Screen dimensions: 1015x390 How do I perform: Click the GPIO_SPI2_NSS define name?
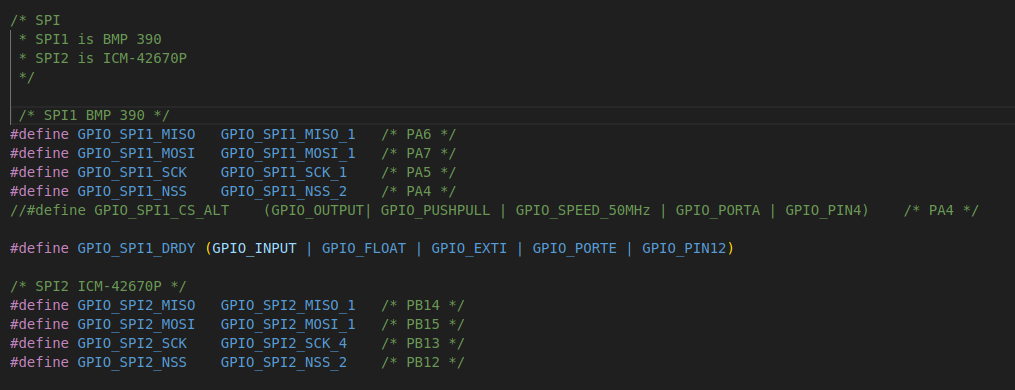131,361
